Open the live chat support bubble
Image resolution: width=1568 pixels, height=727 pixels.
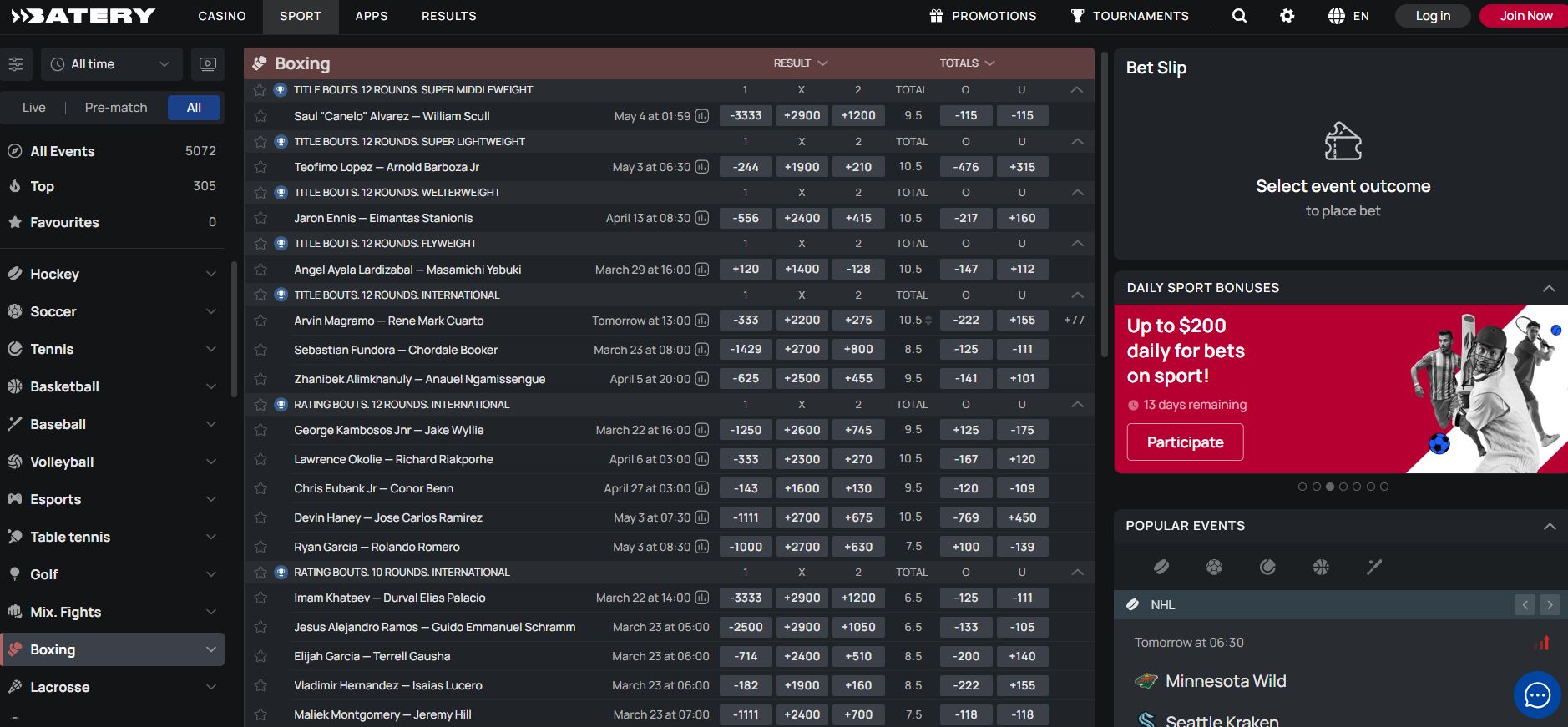1537,694
